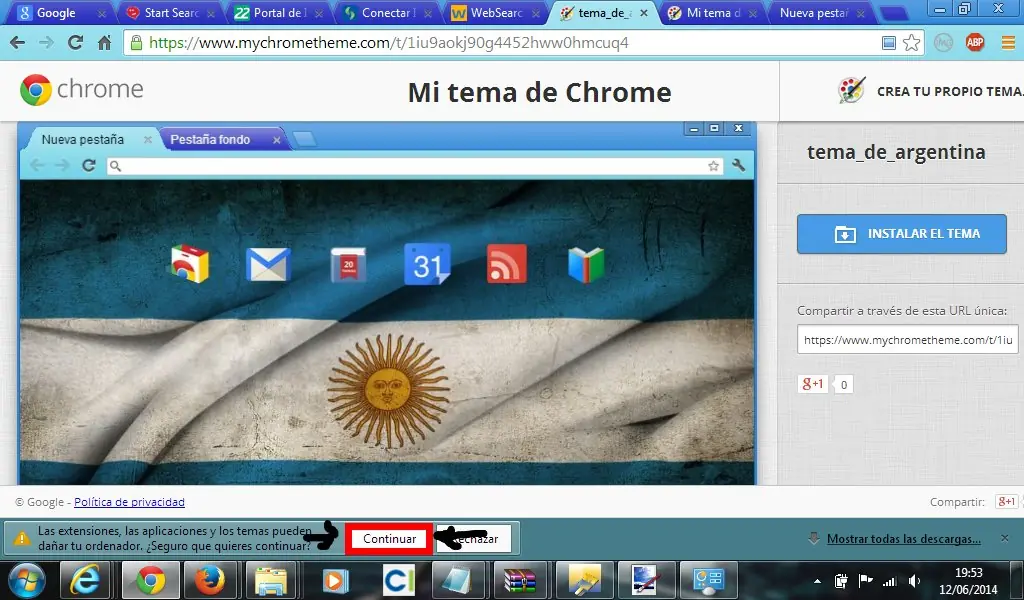The width and height of the screenshot is (1024, 600).
Task: Click the Google Books icon in preview
Action: [x=586, y=264]
